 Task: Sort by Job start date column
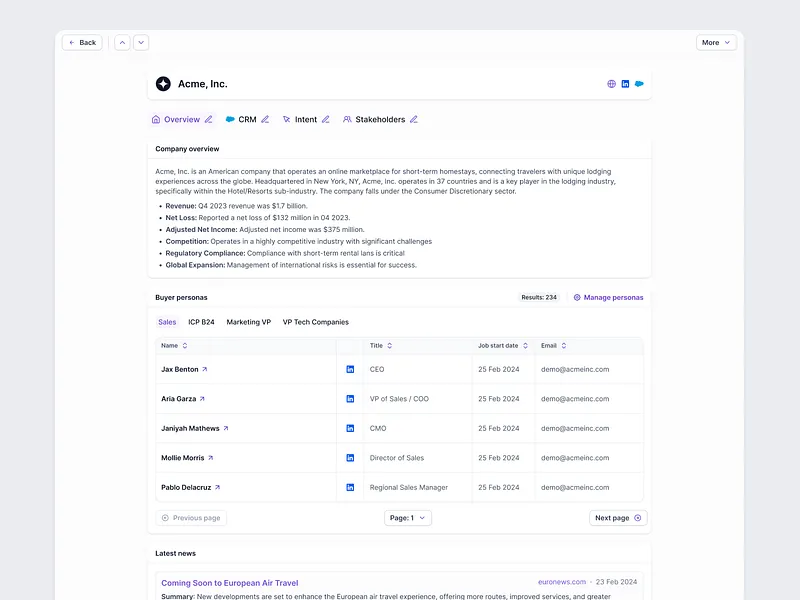click(525, 346)
